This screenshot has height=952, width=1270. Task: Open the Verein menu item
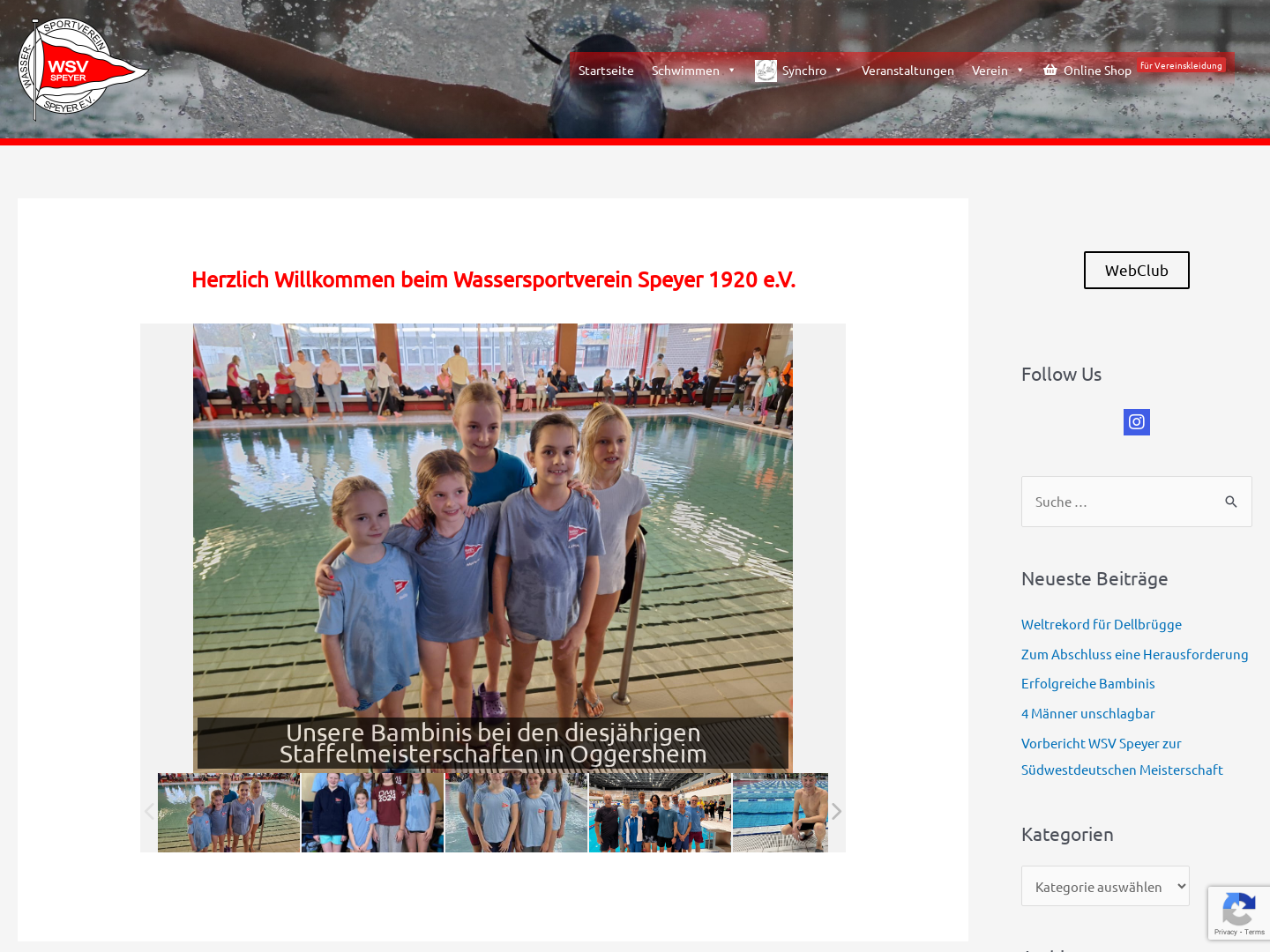point(990,71)
